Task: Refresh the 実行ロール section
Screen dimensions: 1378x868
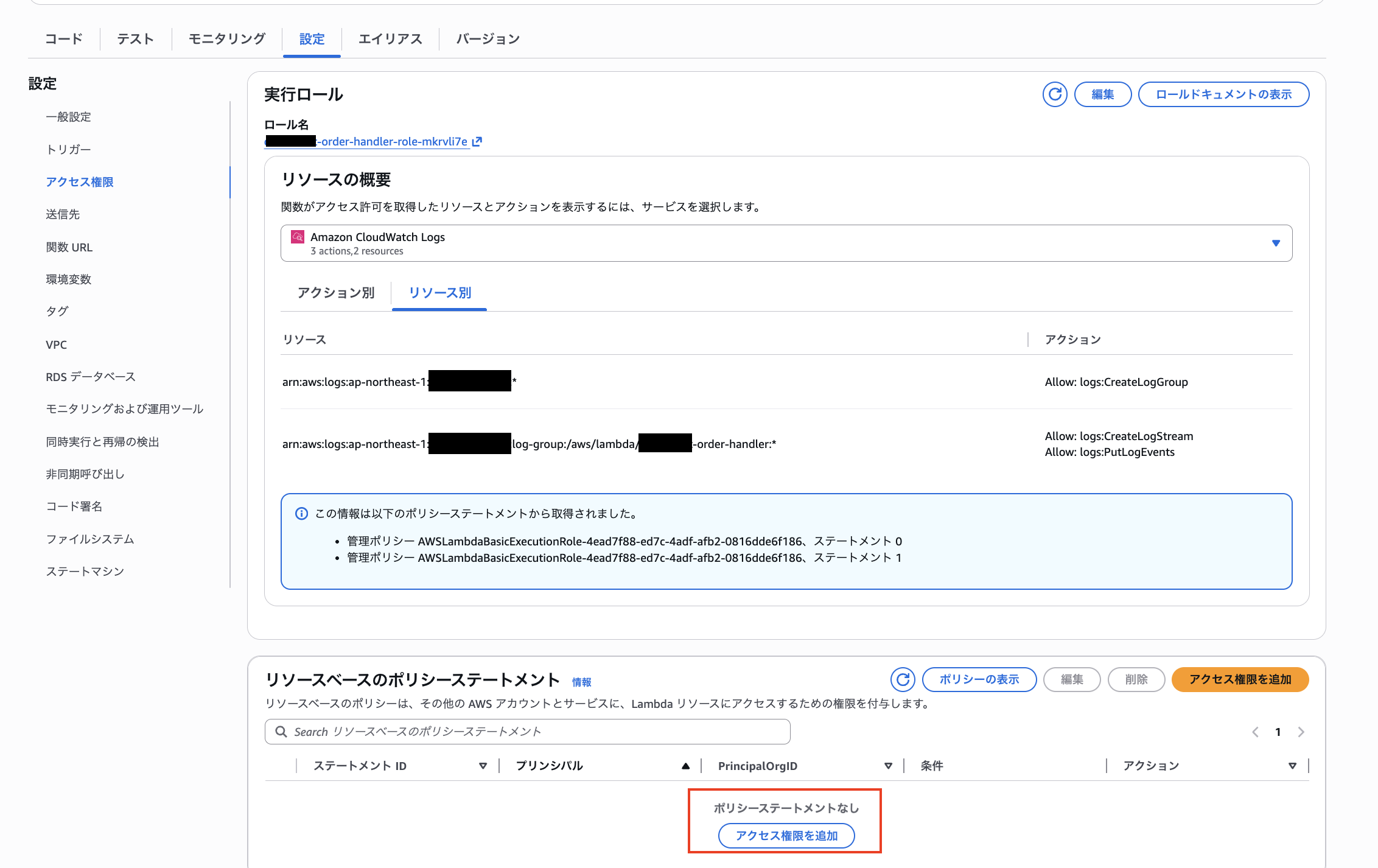Action: [x=1055, y=94]
